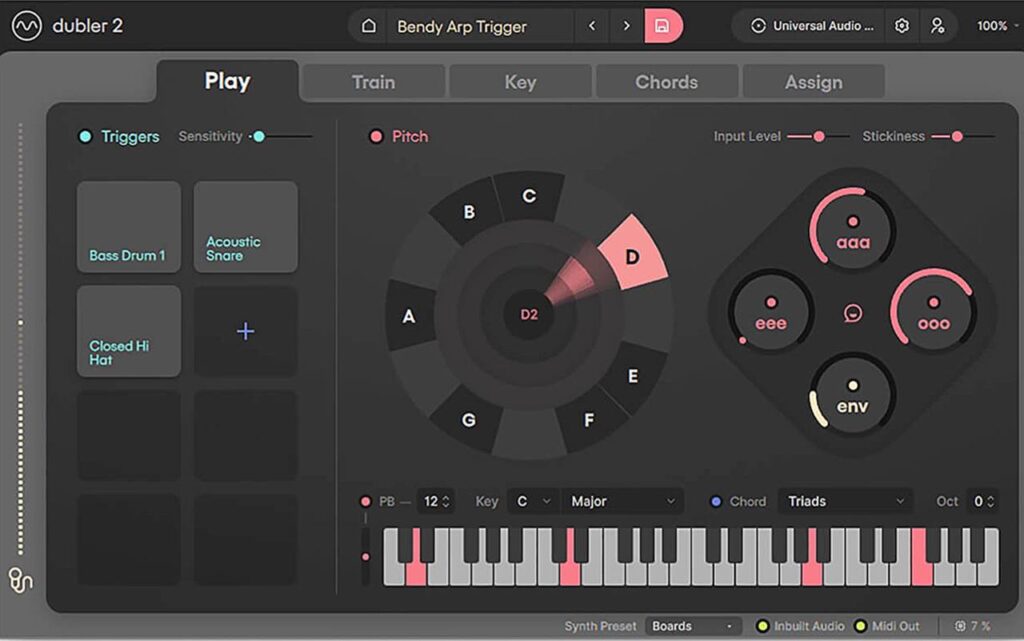This screenshot has width=1024, height=641.
Task: Click the 7 % CPU usage text
Action: pyautogui.click(x=980, y=626)
